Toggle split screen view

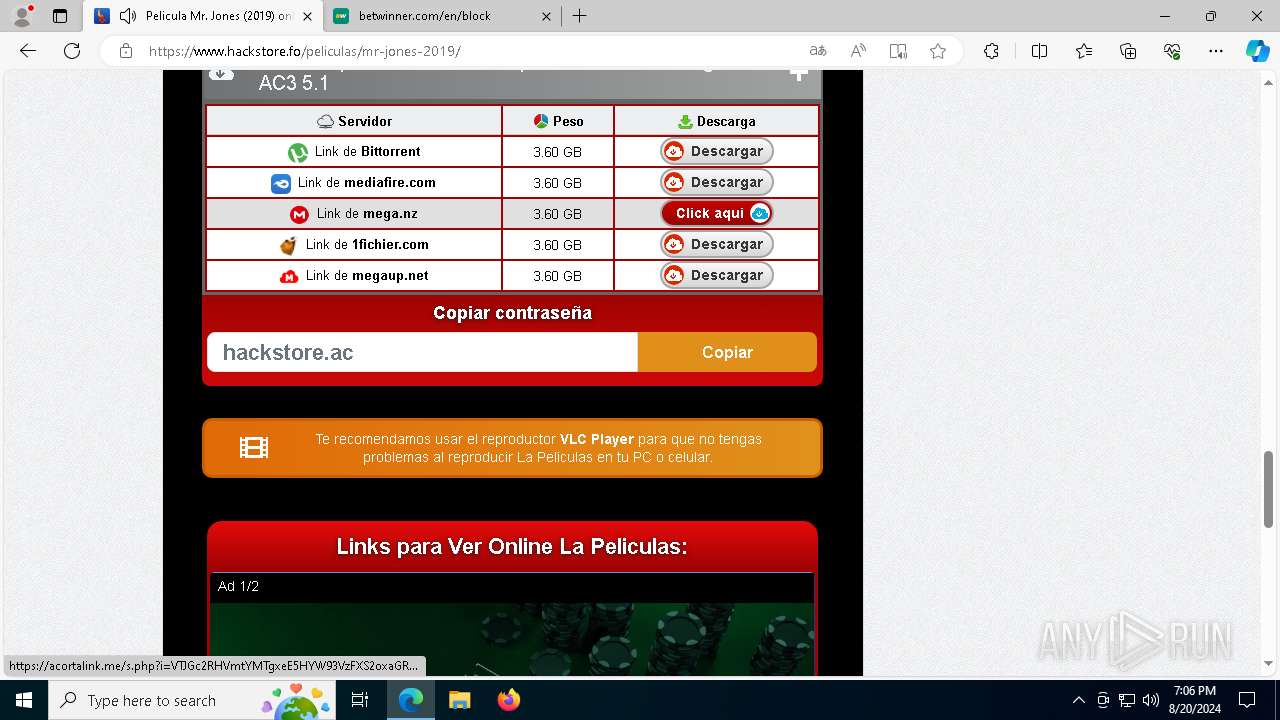pyautogui.click(x=1039, y=51)
